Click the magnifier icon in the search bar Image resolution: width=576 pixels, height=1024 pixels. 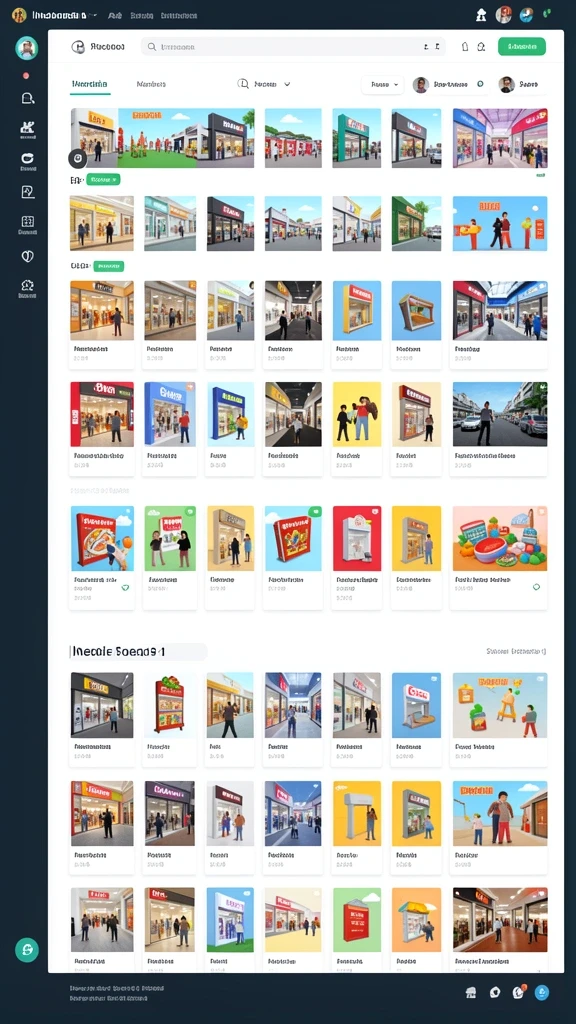[152, 47]
